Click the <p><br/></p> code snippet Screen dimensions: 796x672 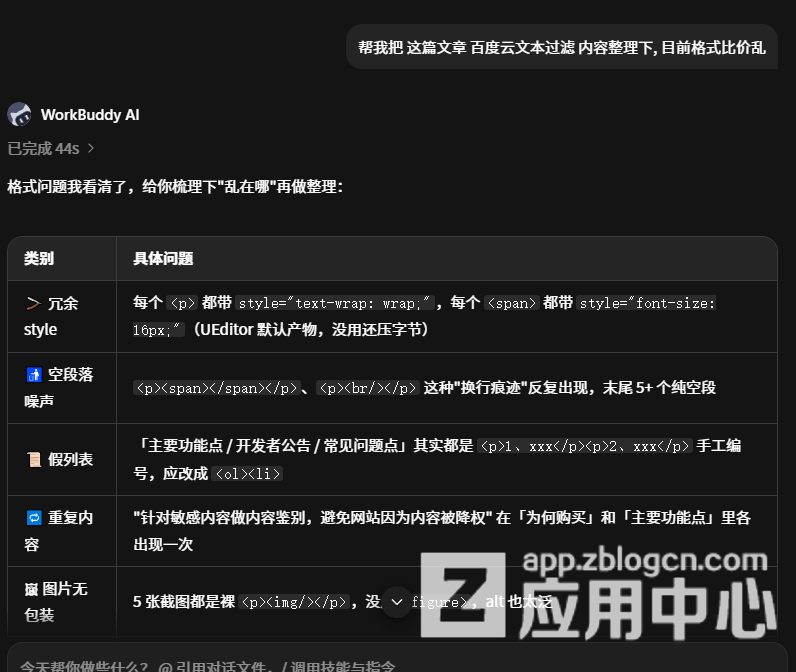(x=368, y=388)
